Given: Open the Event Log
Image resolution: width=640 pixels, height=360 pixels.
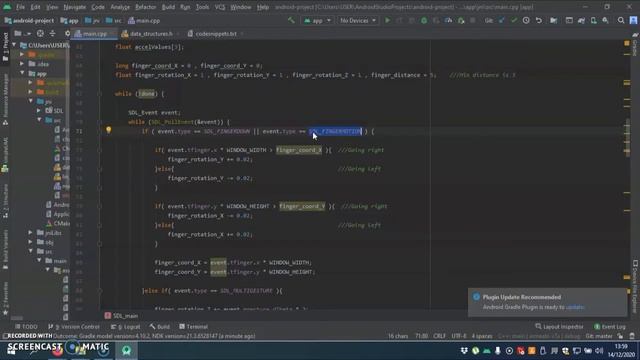Looking at the screenshot, I should [x=610, y=327].
